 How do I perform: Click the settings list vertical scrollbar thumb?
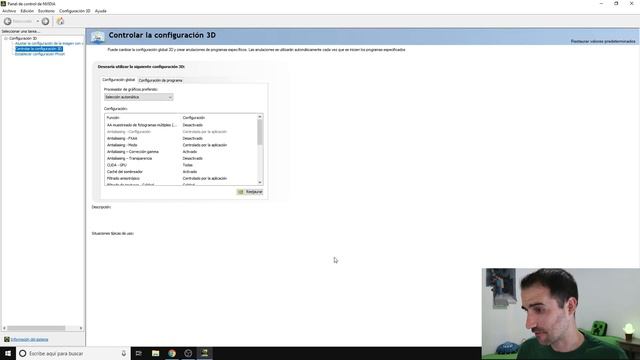click(260, 132)
